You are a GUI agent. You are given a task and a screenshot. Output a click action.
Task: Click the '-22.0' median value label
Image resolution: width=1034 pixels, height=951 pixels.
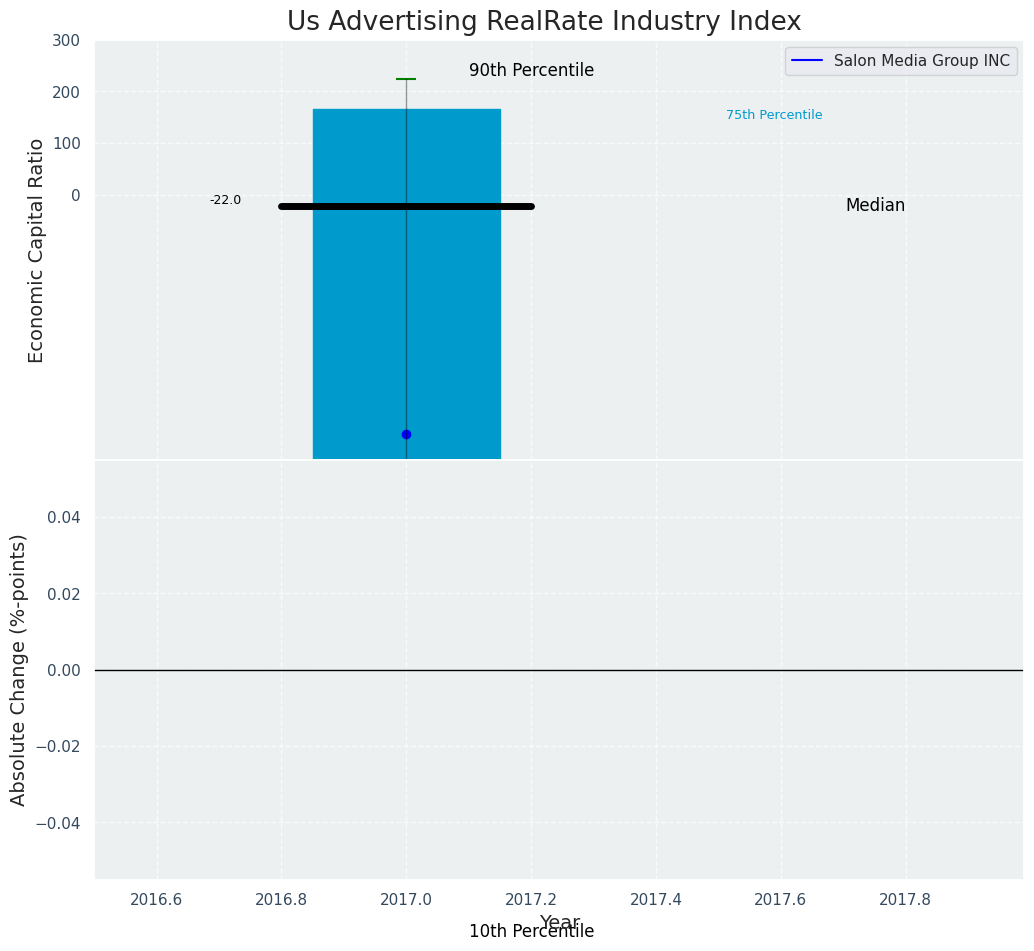(226, 200)
